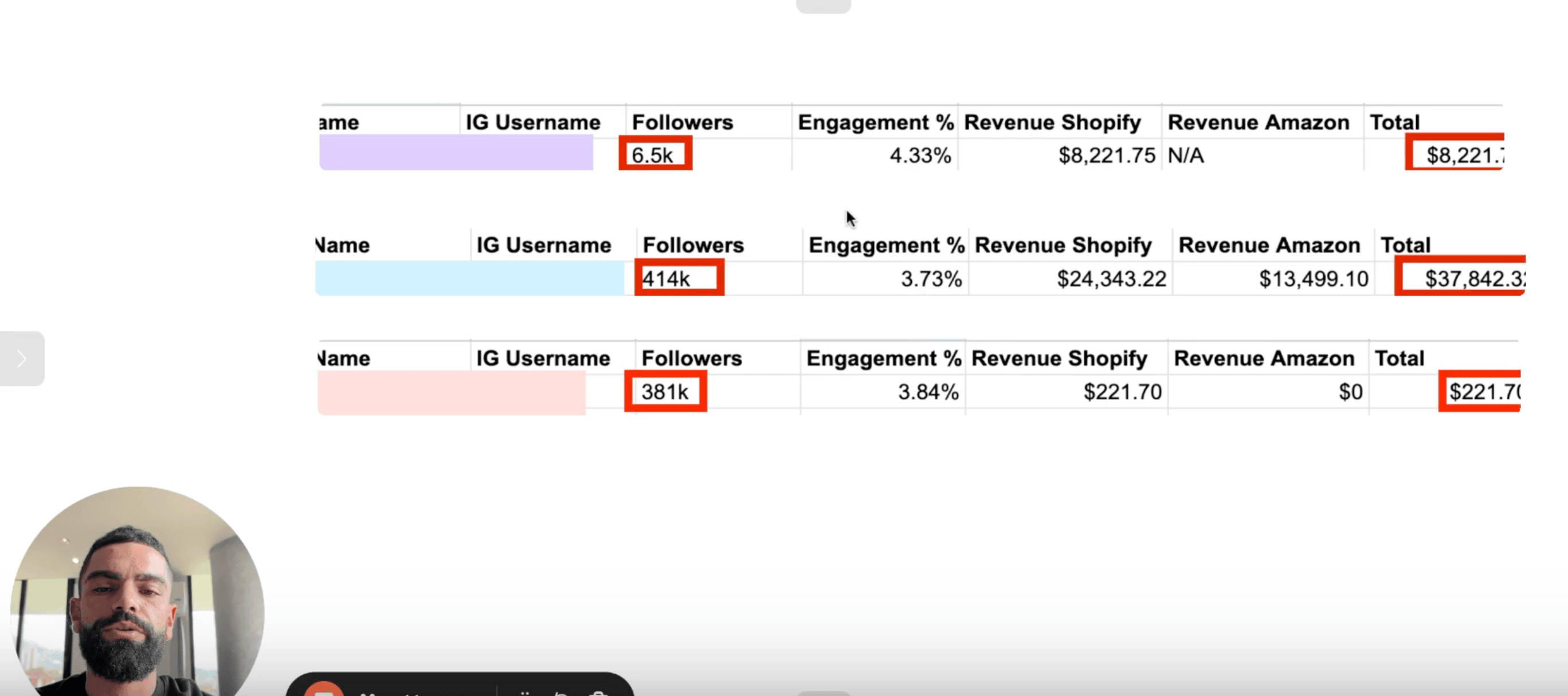
Task: Select the 381k followers cell
Action: coord(665,392)
